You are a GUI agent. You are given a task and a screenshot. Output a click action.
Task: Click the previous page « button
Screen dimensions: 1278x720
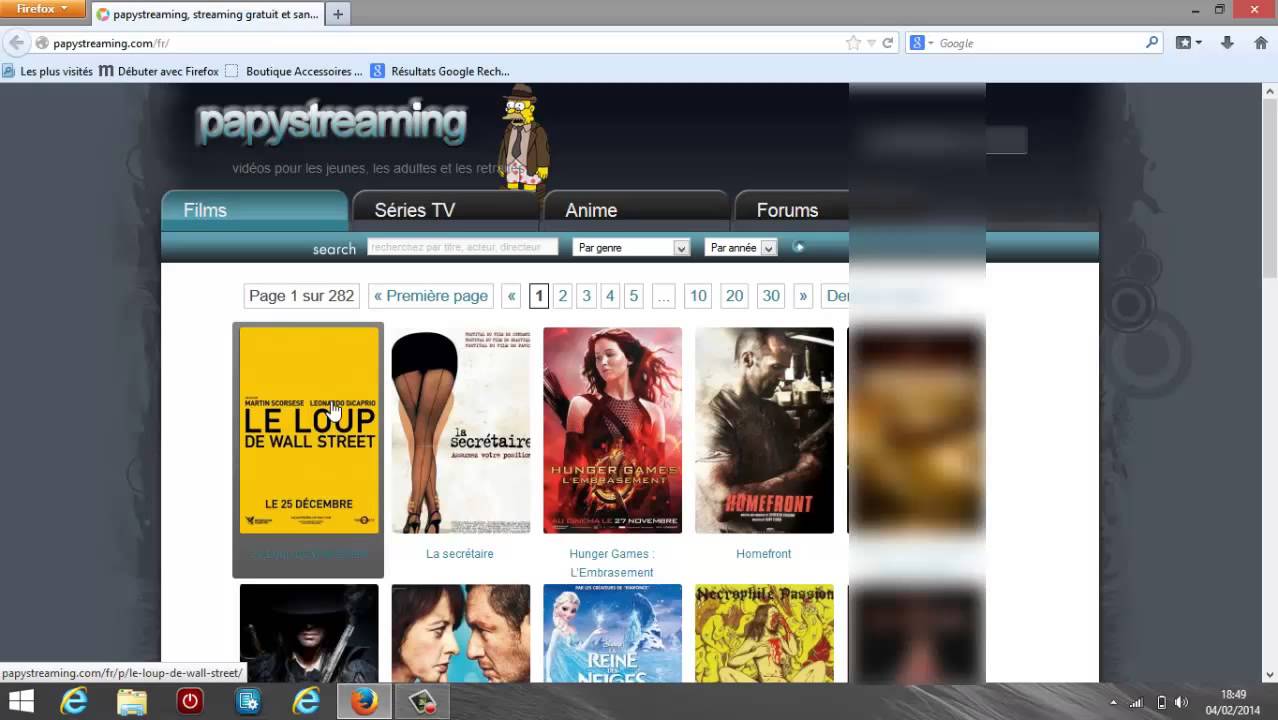tap(511, 296)
